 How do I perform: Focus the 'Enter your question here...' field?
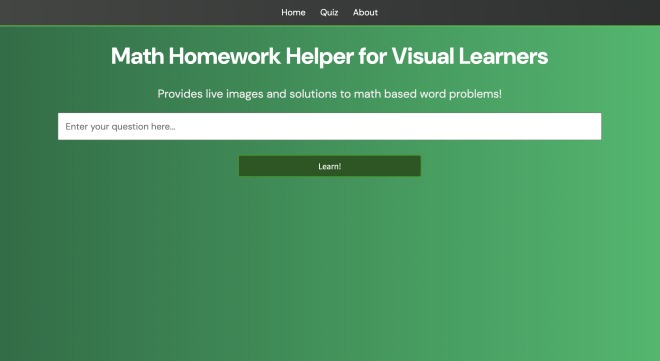coord(330,126)
